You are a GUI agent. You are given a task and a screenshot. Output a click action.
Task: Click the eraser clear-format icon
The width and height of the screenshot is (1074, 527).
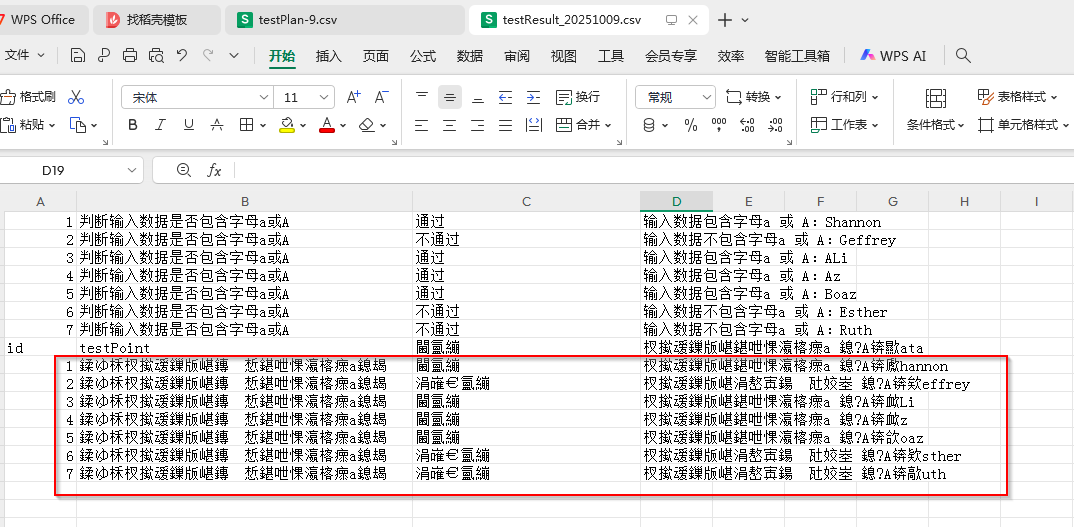pyautogui.click(x=367, y=125)
